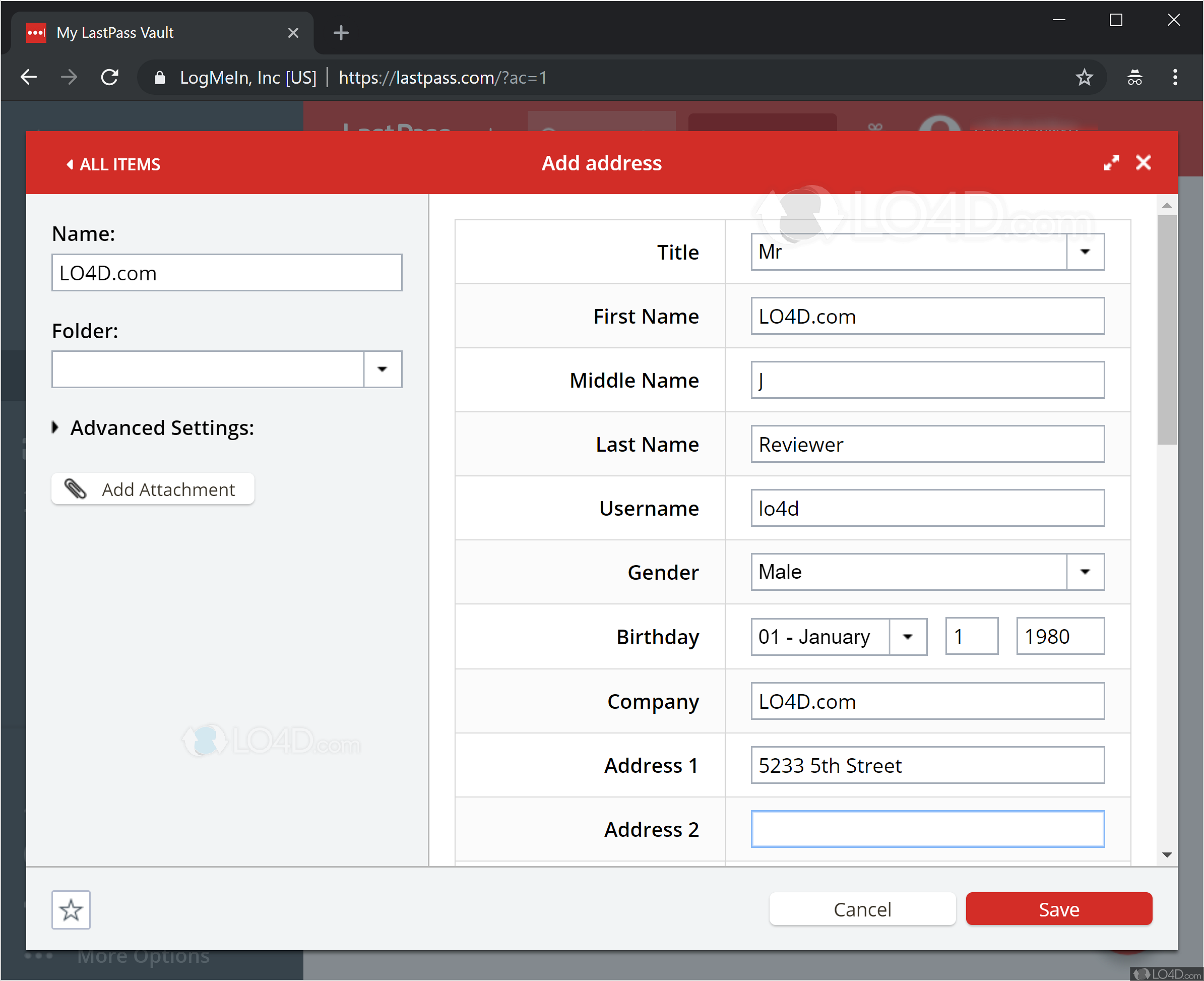Open the Title dropdown showing Mr
This screenshot has height=981, width=1204.
1085,252
